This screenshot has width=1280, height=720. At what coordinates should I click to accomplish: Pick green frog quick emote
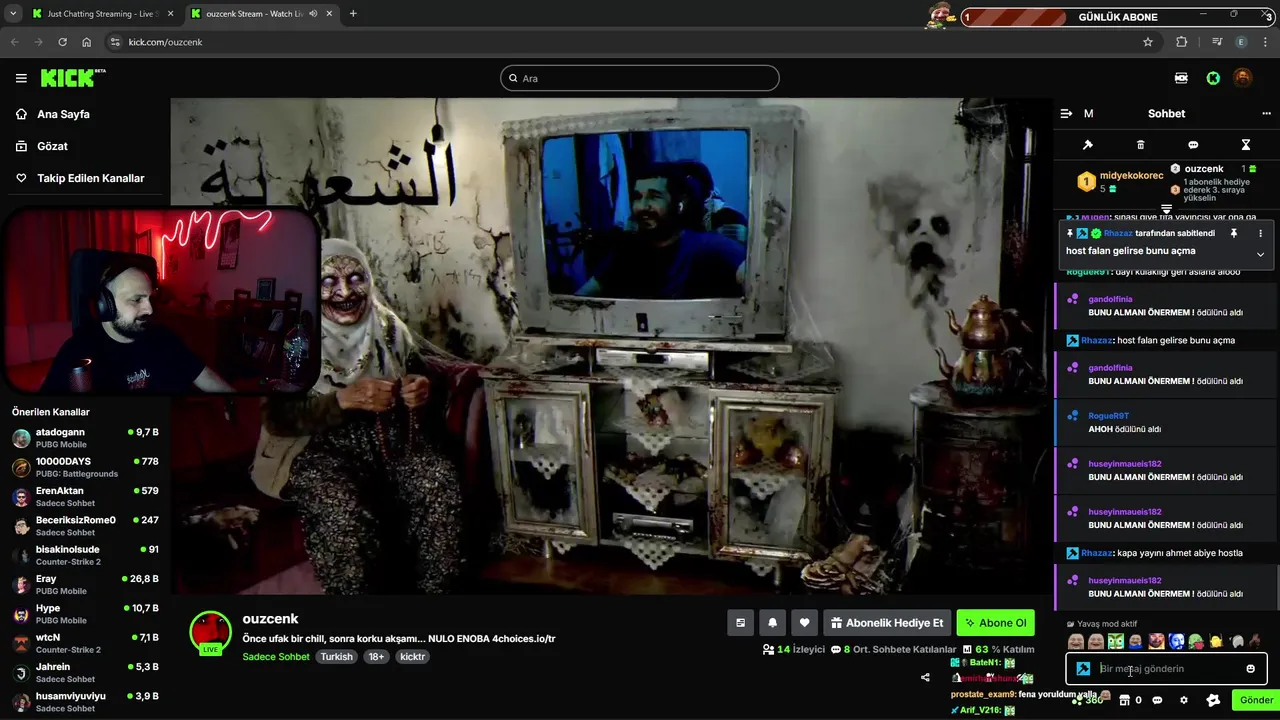click(1196, 642)
